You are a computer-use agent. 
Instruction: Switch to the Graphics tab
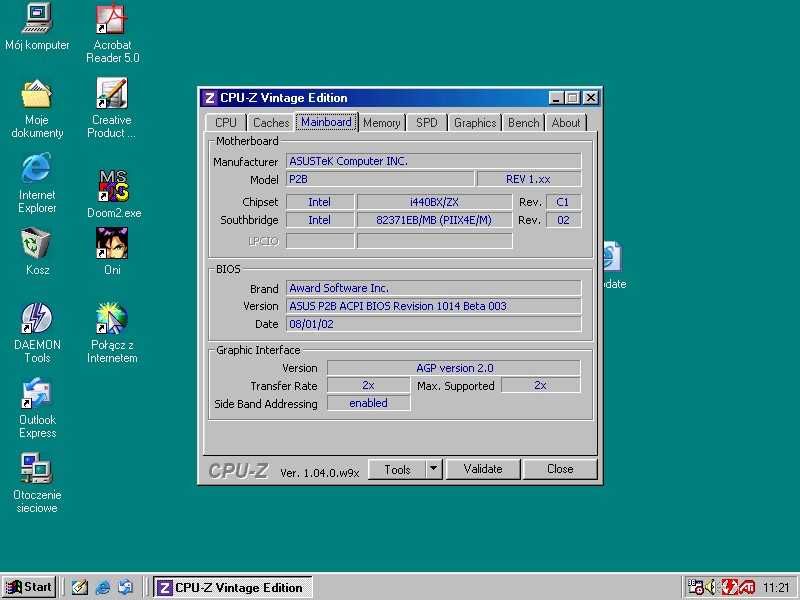coord(475,123)
